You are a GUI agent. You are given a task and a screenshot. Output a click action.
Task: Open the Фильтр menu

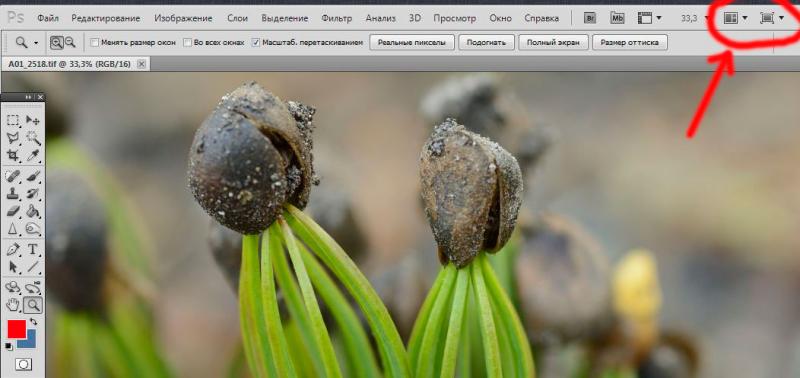pyautogui.click(x=337, y=18)
